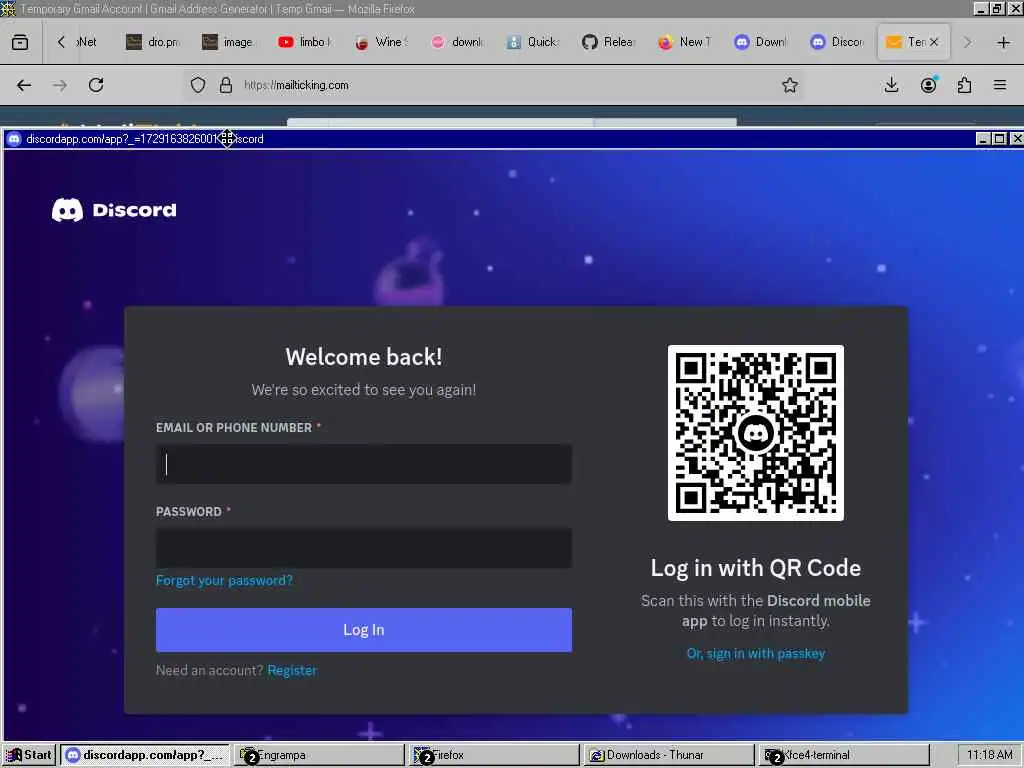1024x768 pixels.
Task: Click the Password input field
Action: (364, 547)
